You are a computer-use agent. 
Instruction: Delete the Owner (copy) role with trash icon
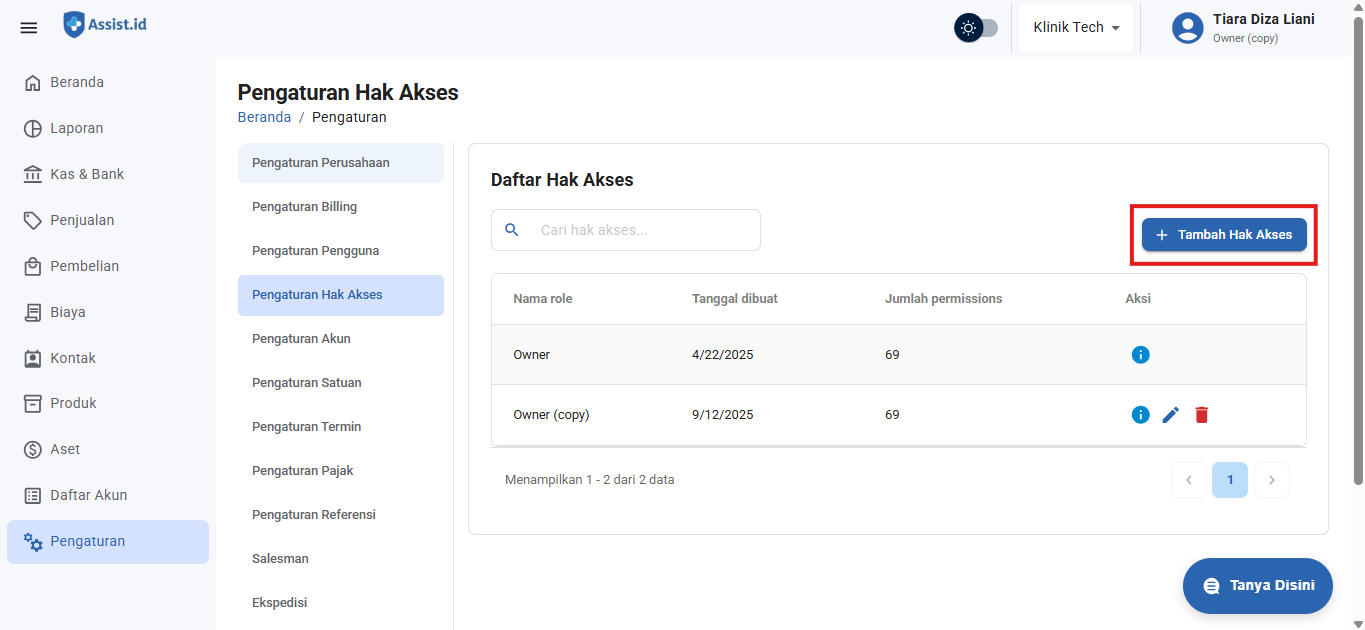(x=1202, y=415)
